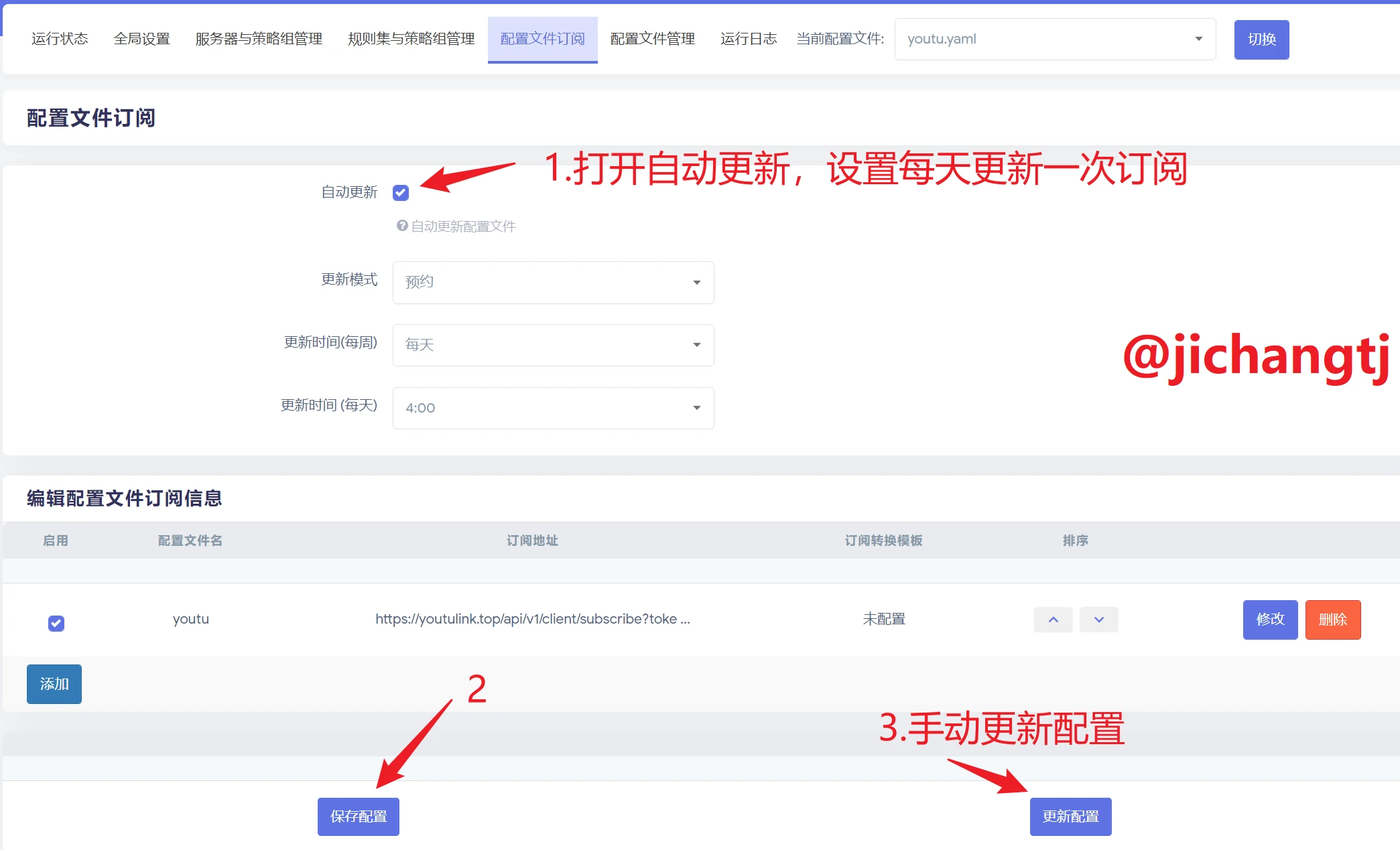Click the 订阅转换模板 column header
Viewport: 1400px width, 850px height.
(883, 541)
